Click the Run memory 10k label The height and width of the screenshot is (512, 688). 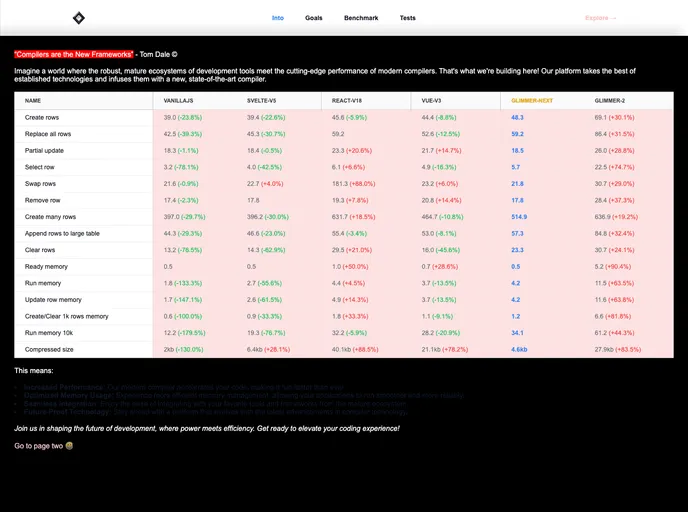(49, 333)
